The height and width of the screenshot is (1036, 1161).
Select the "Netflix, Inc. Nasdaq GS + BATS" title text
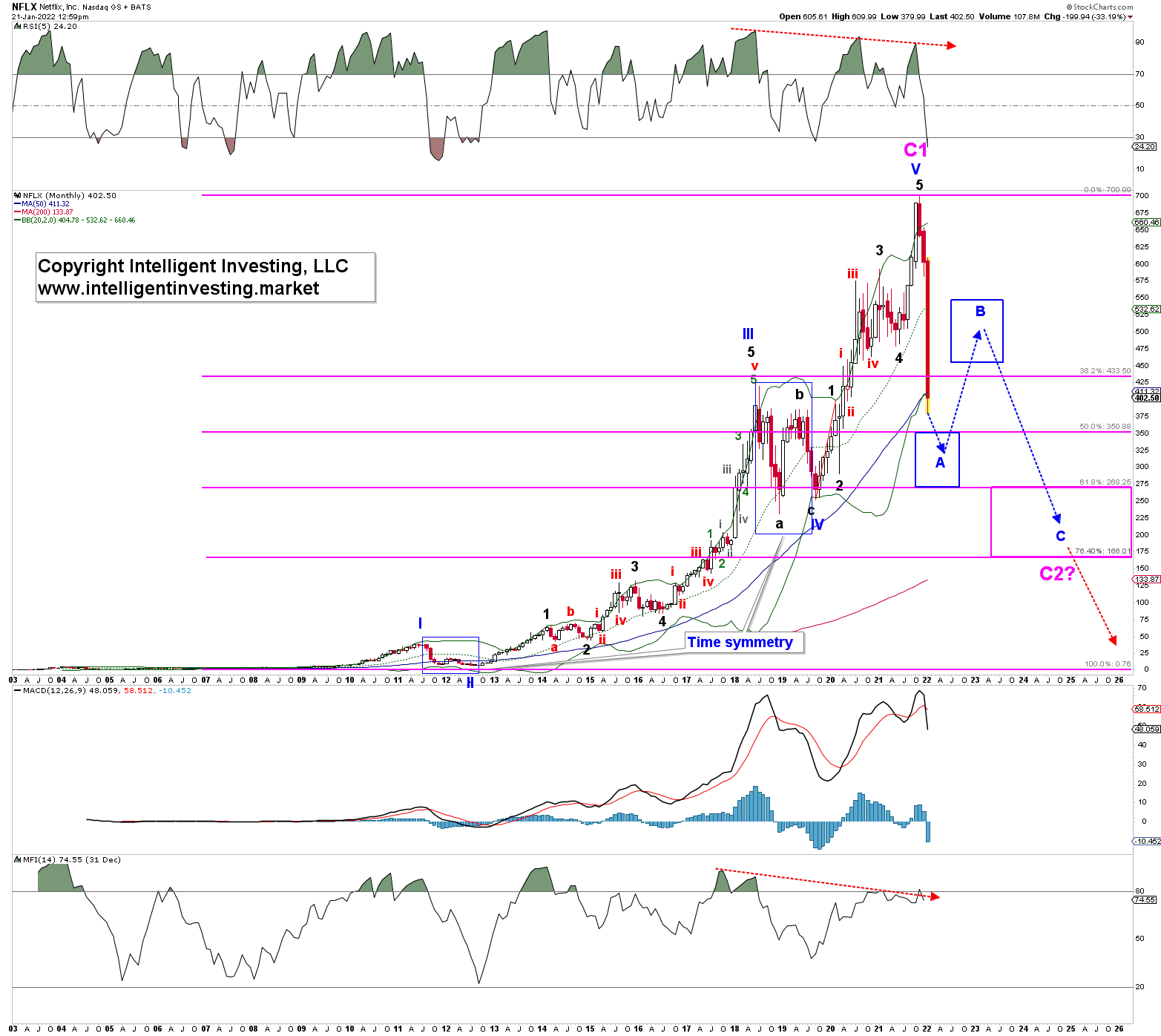(95, 7)
